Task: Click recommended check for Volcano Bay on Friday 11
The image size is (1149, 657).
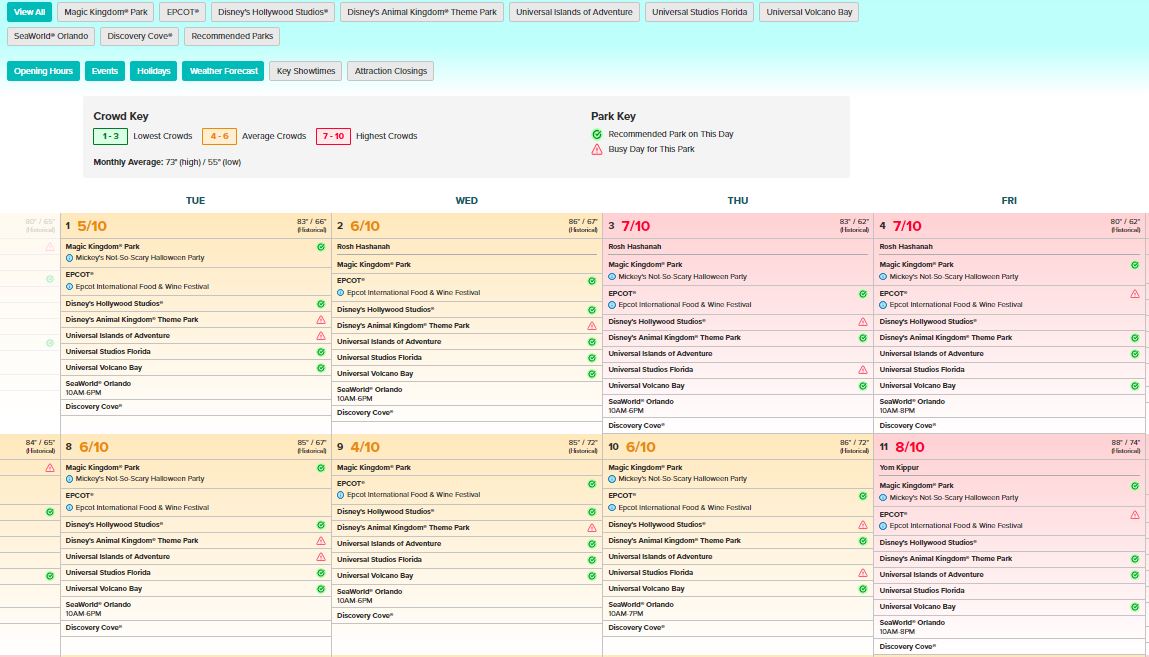Action: tap(1135, 606)
